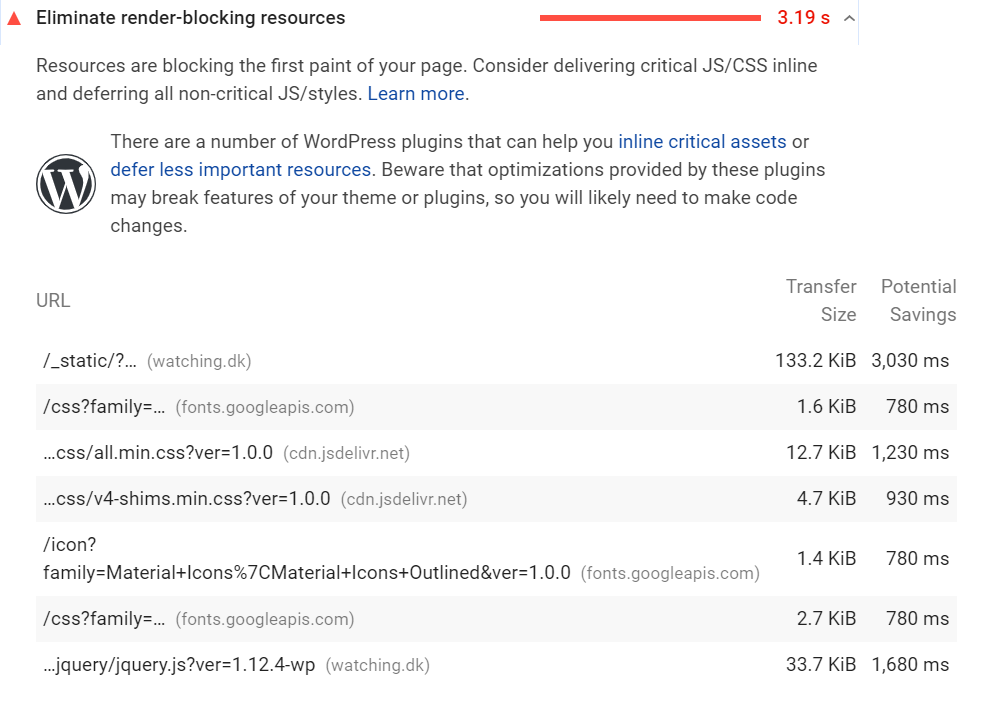Click the v4-shims.min.css?ver=1.0.0 URL
Viewport: 999px width, 702px height.
pos(187,499)
